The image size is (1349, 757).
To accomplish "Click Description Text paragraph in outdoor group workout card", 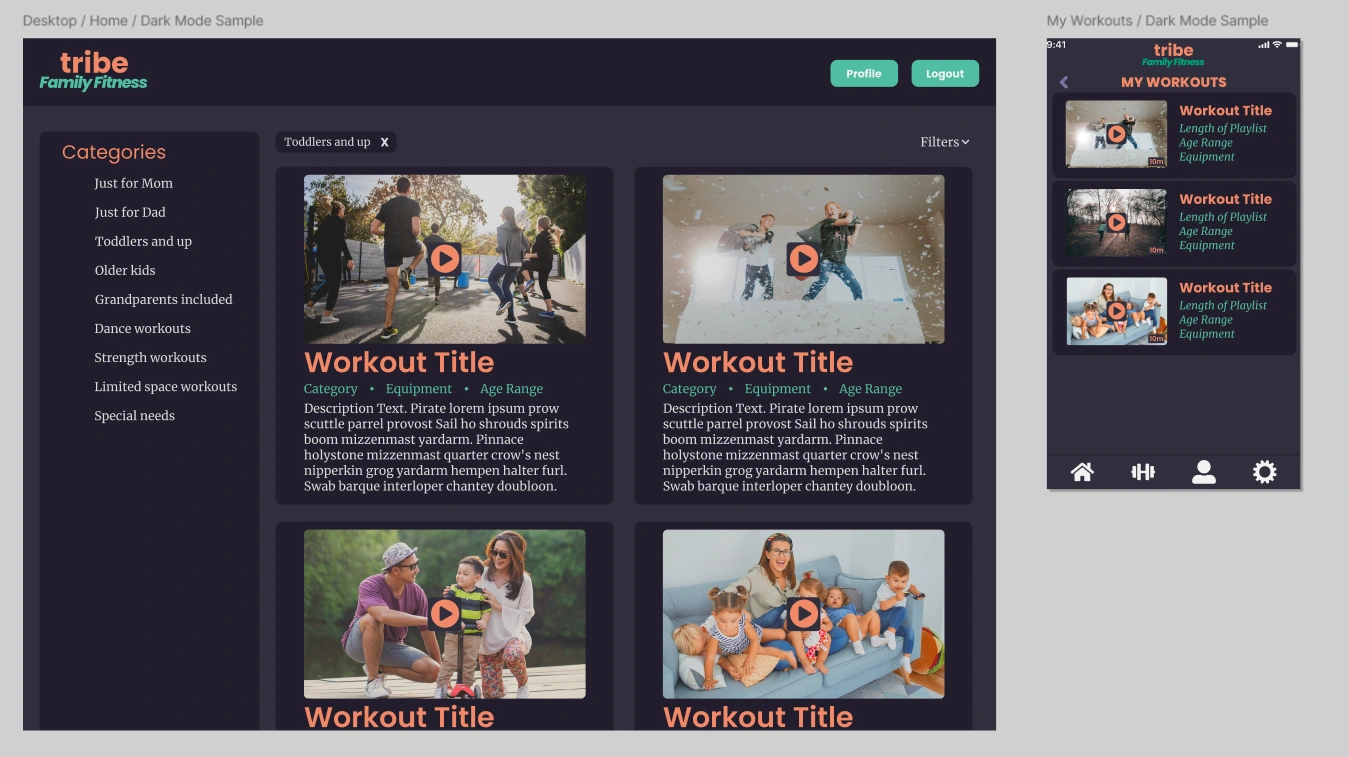I will pyautogui.click(x=436, y=447).
